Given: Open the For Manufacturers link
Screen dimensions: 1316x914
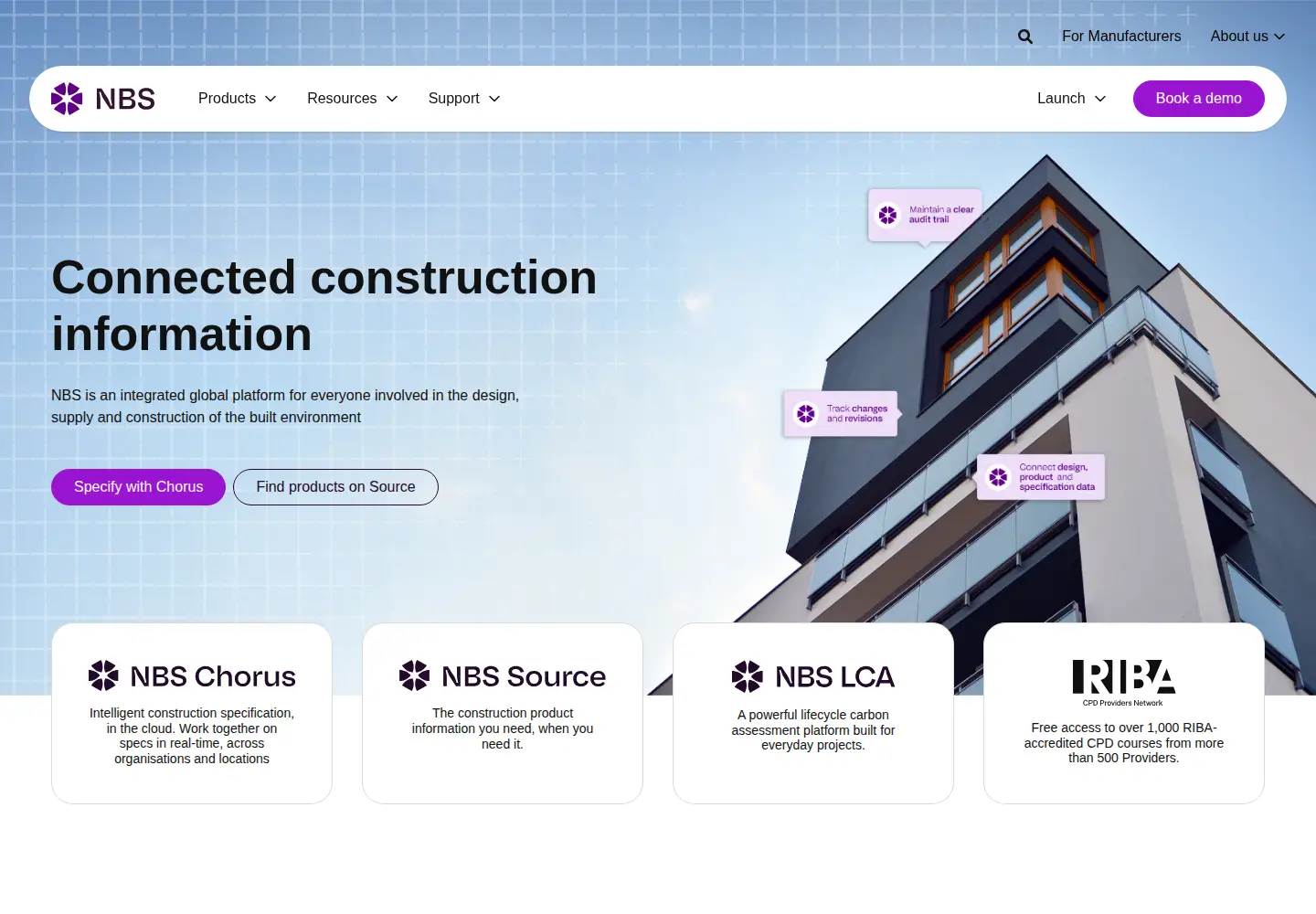Looking at the screenshot, I should (x=1121, y=37).
